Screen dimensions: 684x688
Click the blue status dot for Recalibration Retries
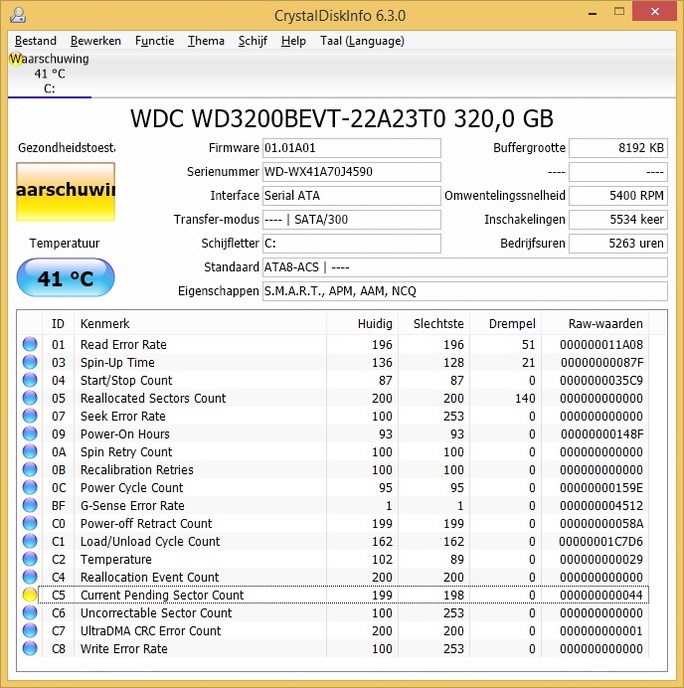(30, 469)
